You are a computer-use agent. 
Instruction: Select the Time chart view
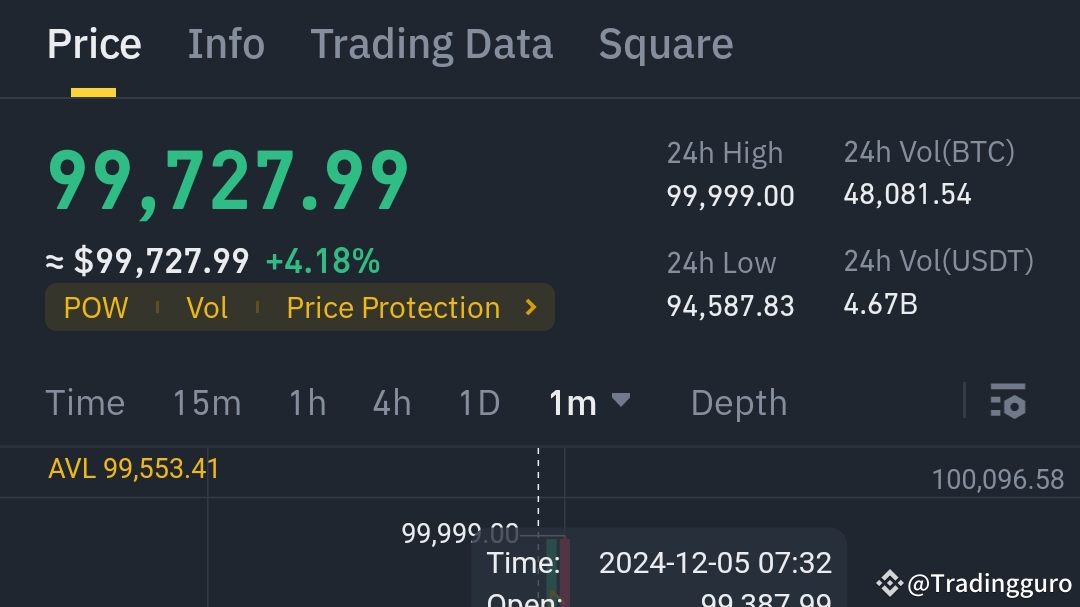[85, 403]
